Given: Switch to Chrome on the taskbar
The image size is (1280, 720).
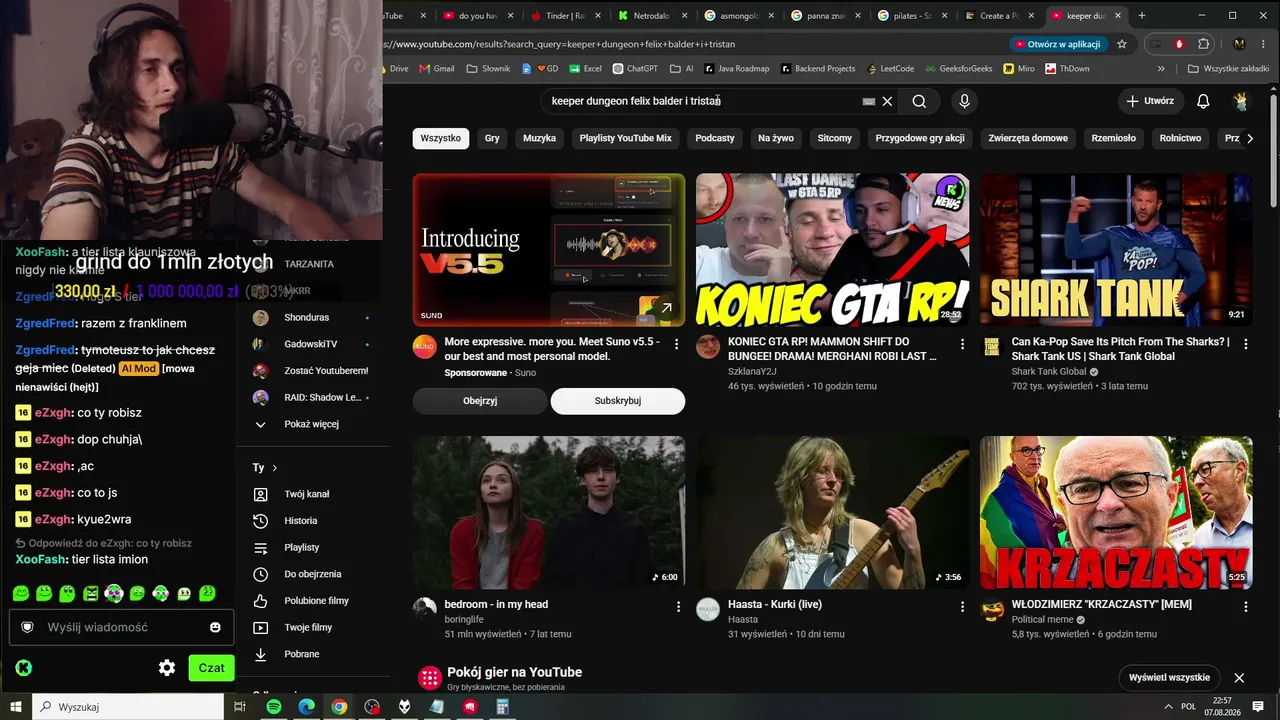Looking at the screenshot, I should point(340,707).
